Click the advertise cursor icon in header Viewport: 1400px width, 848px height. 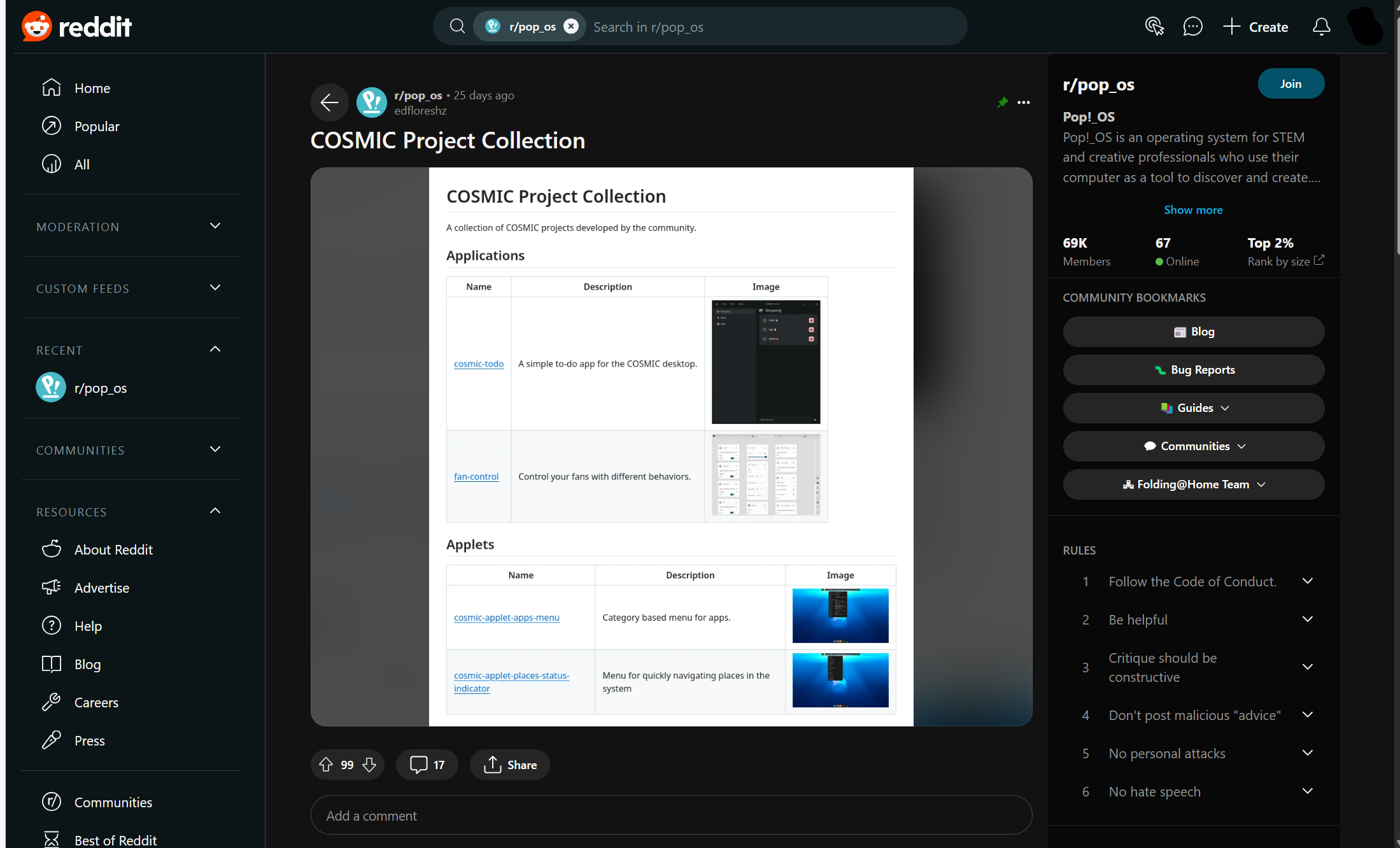(1154, 27)
